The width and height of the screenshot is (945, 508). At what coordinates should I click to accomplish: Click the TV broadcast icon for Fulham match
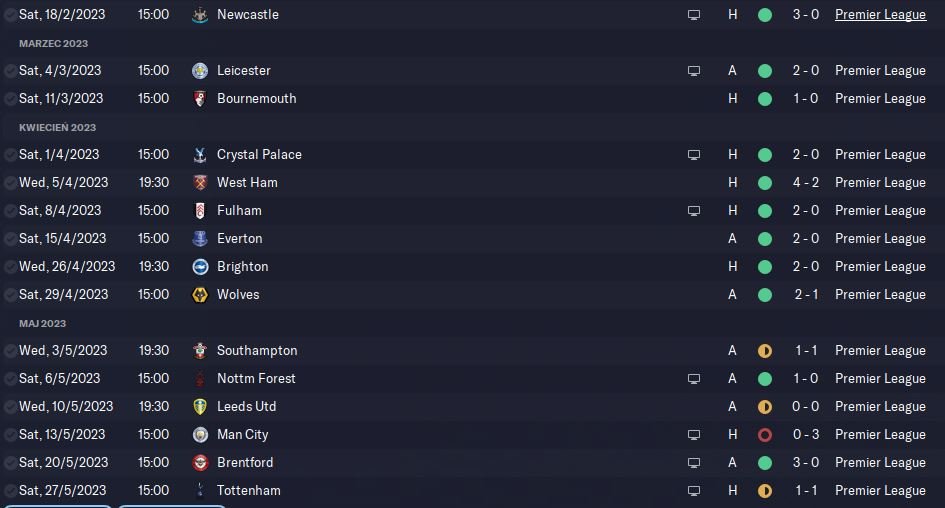point(694,211)
